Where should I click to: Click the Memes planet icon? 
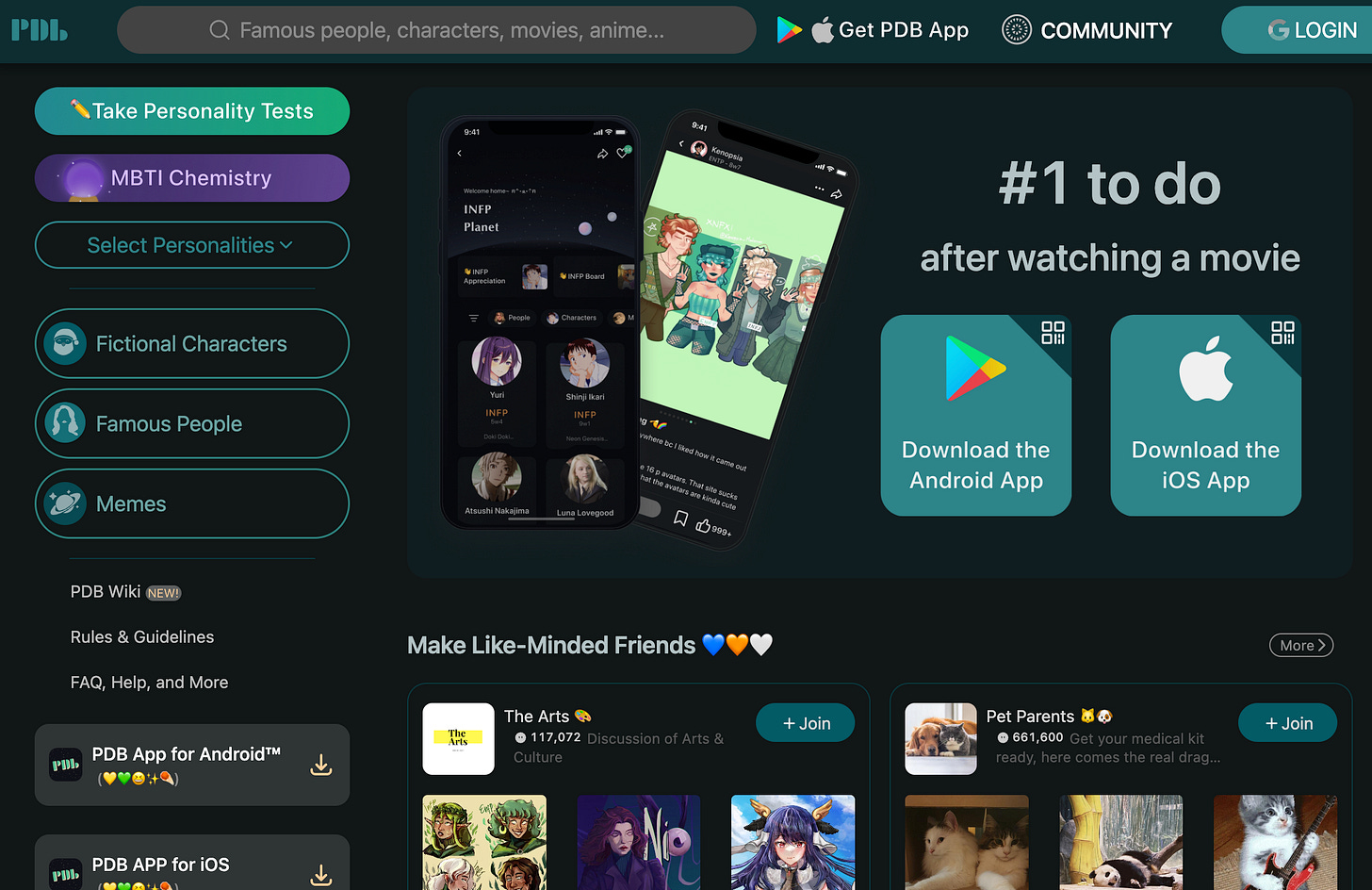tap(65, 504)
